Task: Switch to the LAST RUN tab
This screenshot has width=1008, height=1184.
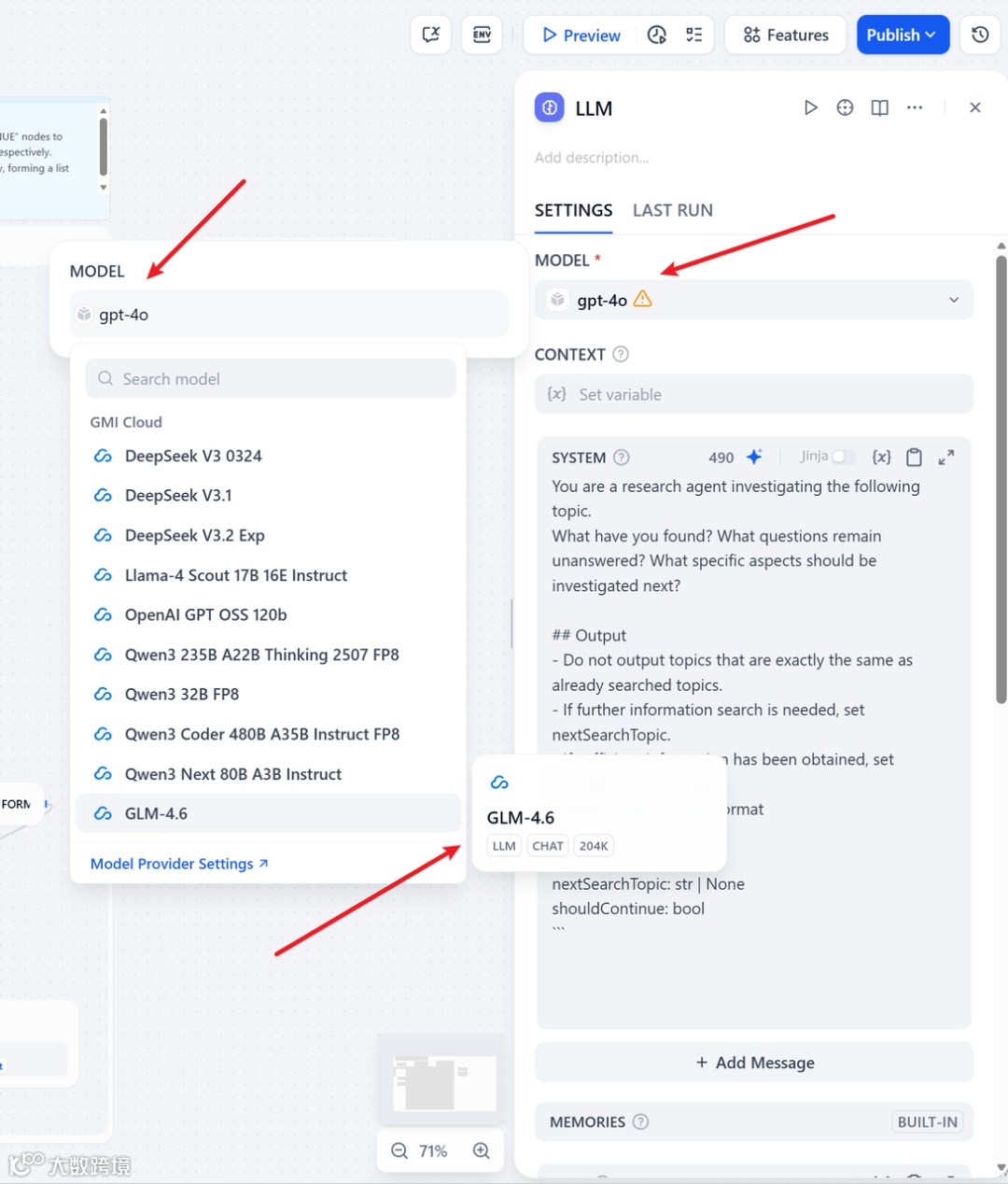Action: click(x=672, y=210)
